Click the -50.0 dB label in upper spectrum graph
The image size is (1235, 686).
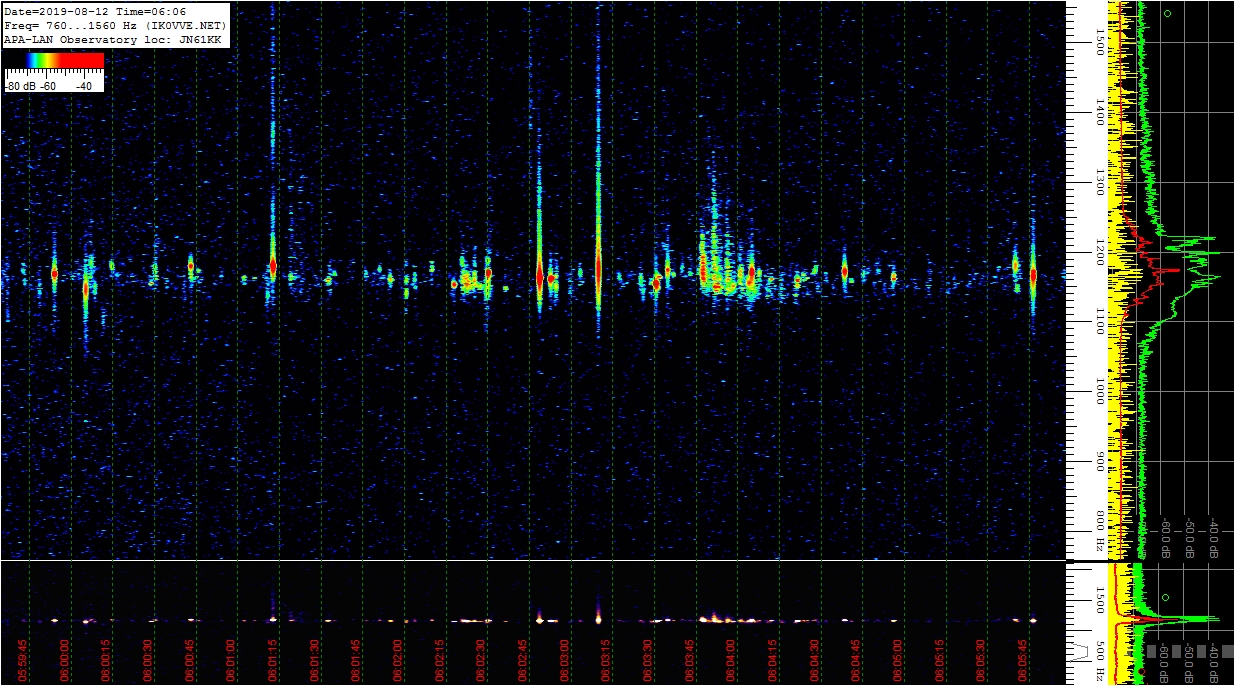point(1190,538)
